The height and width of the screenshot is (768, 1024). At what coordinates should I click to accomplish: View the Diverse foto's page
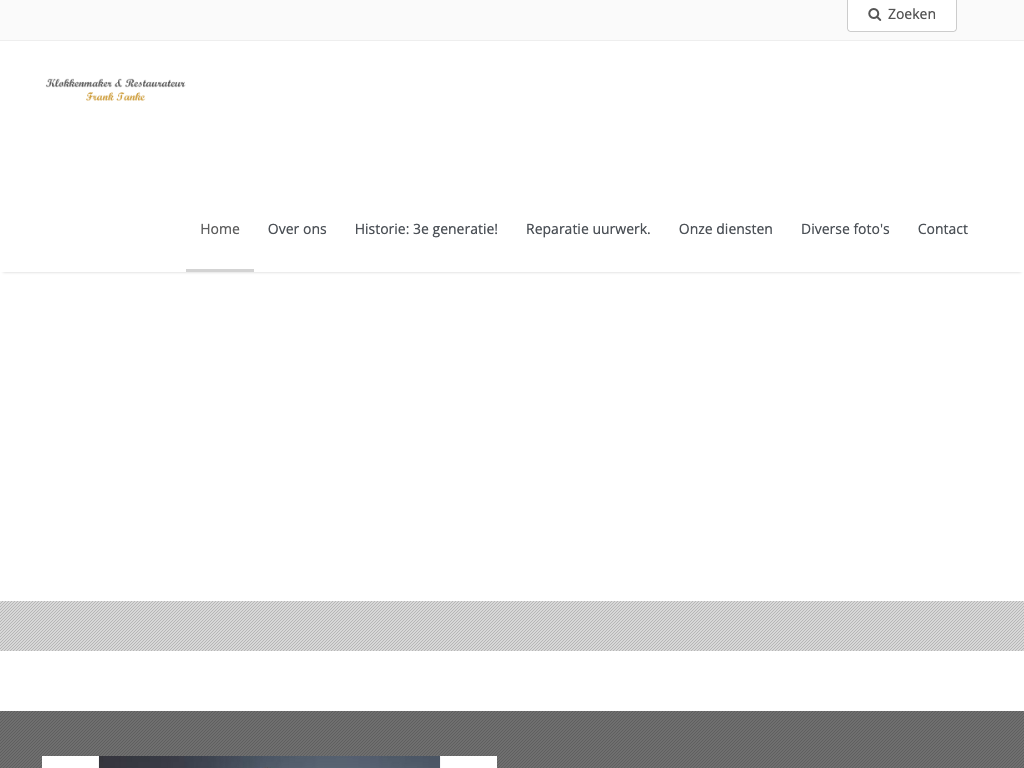845,229
